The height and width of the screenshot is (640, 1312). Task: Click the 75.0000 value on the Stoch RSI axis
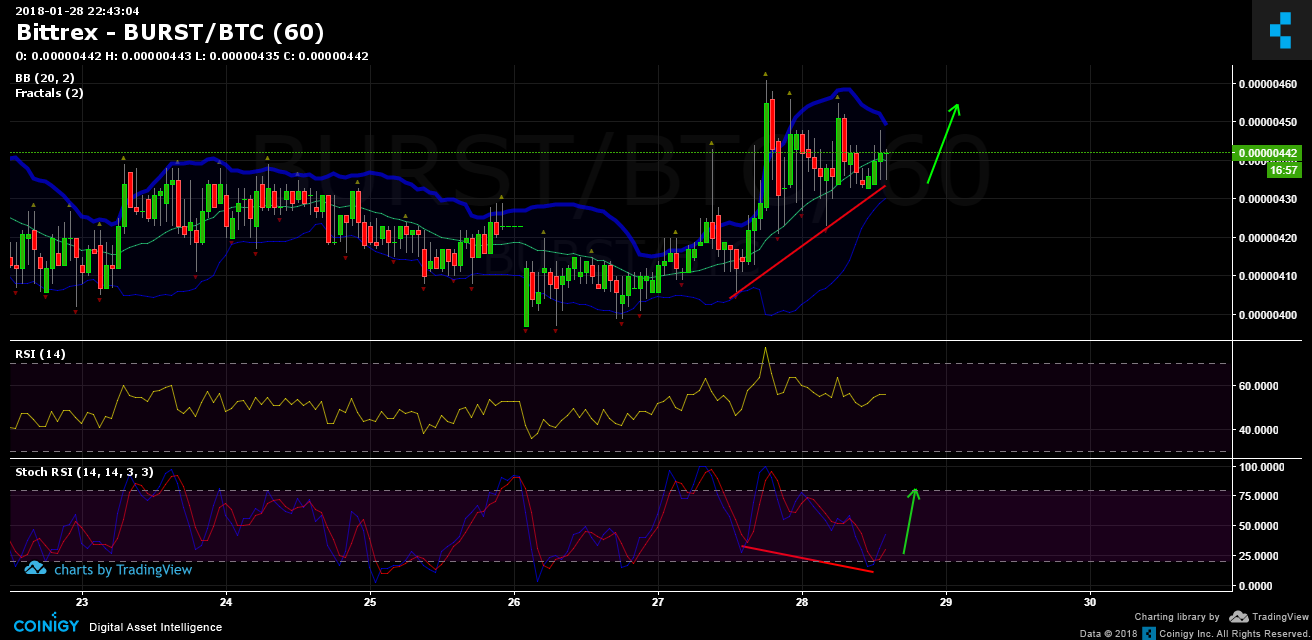click(1259, 496)
